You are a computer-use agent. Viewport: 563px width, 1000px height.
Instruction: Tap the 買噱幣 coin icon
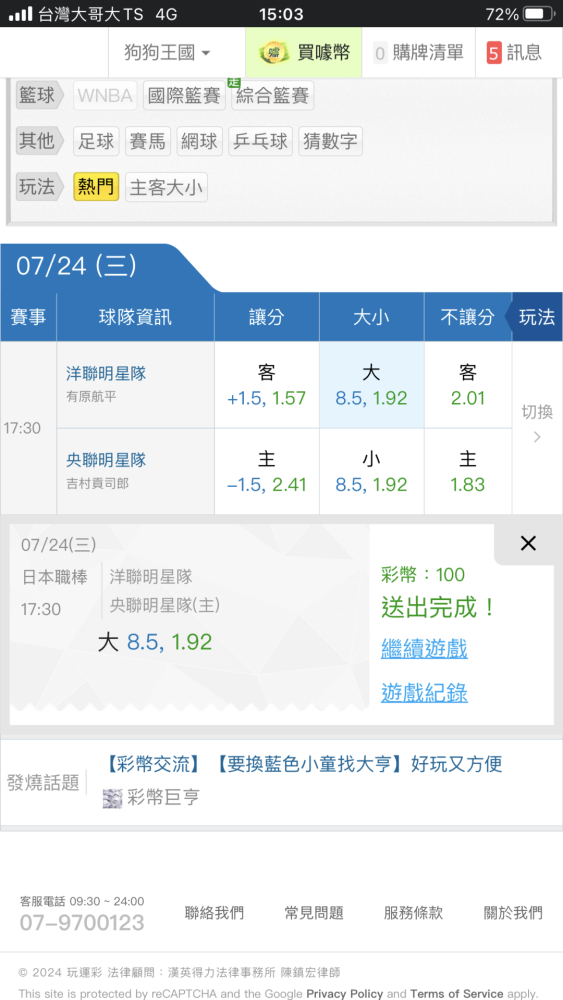tap(274, 53)
